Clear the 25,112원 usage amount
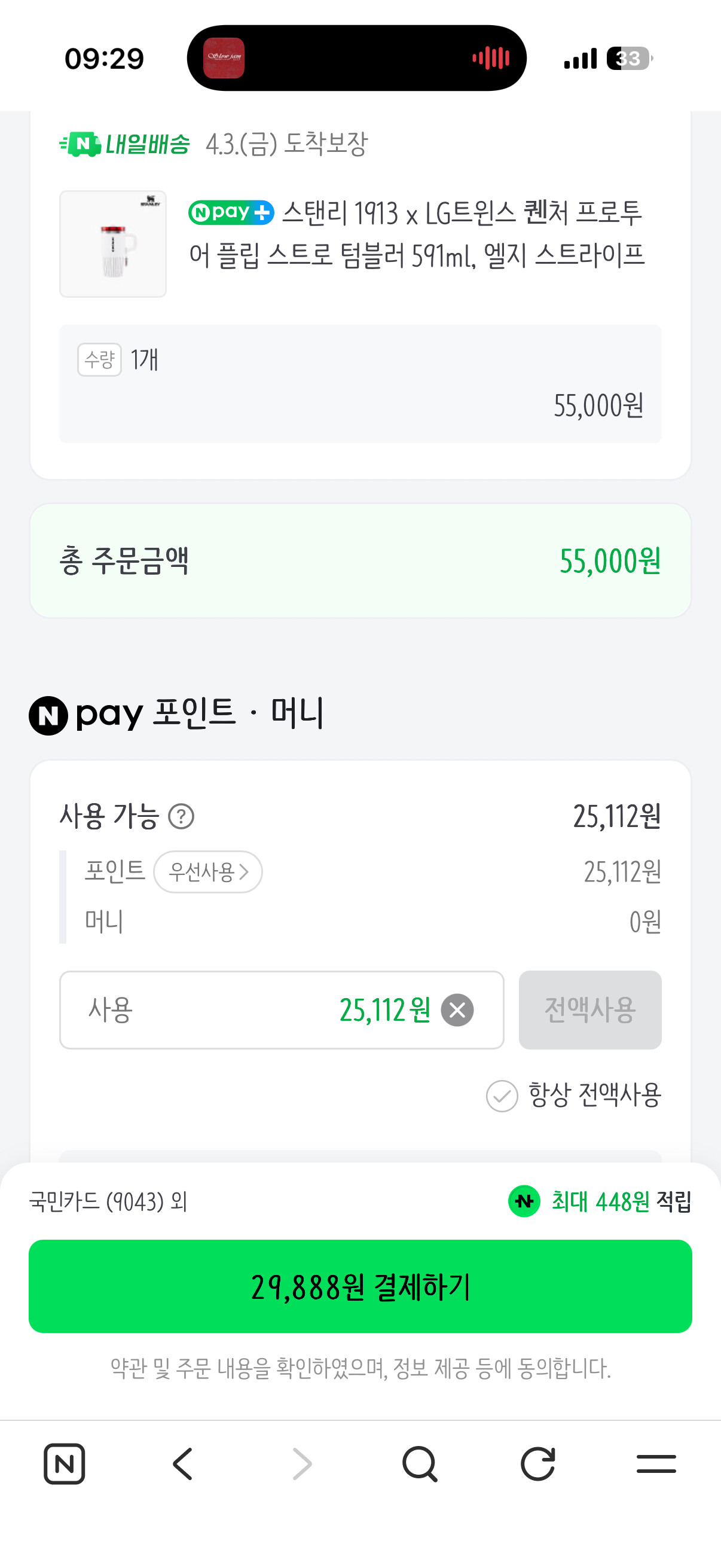Image resolution: width=721 pixels, height=1568 pixels. tap(457, 1010)
